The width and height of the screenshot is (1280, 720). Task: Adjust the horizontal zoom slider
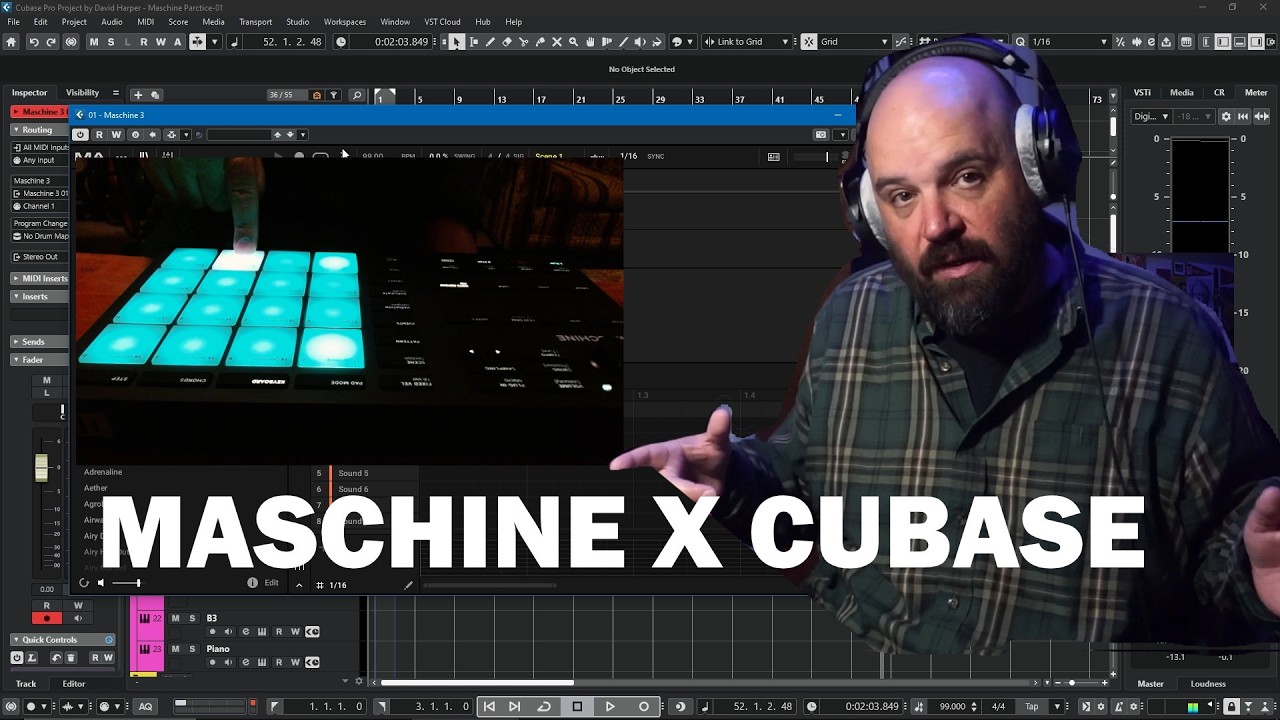tap(1073, 683)
